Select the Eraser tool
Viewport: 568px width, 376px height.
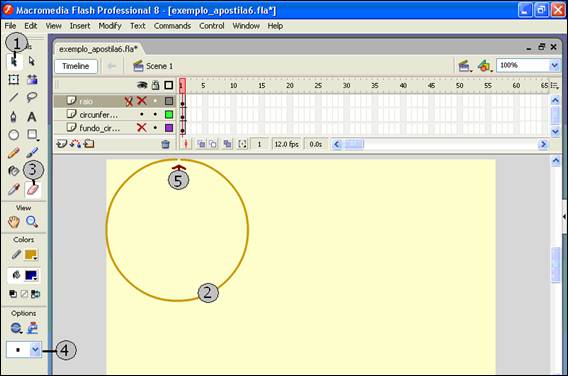tap(33, 189)
